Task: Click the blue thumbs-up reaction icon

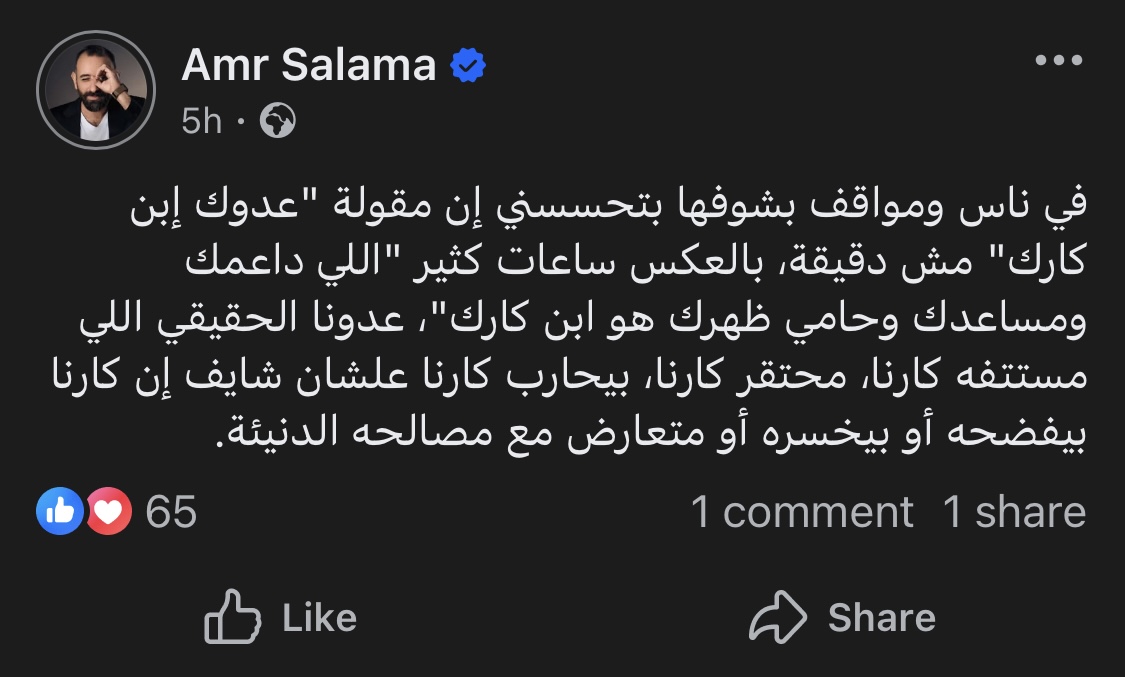Action: [59, 512]
